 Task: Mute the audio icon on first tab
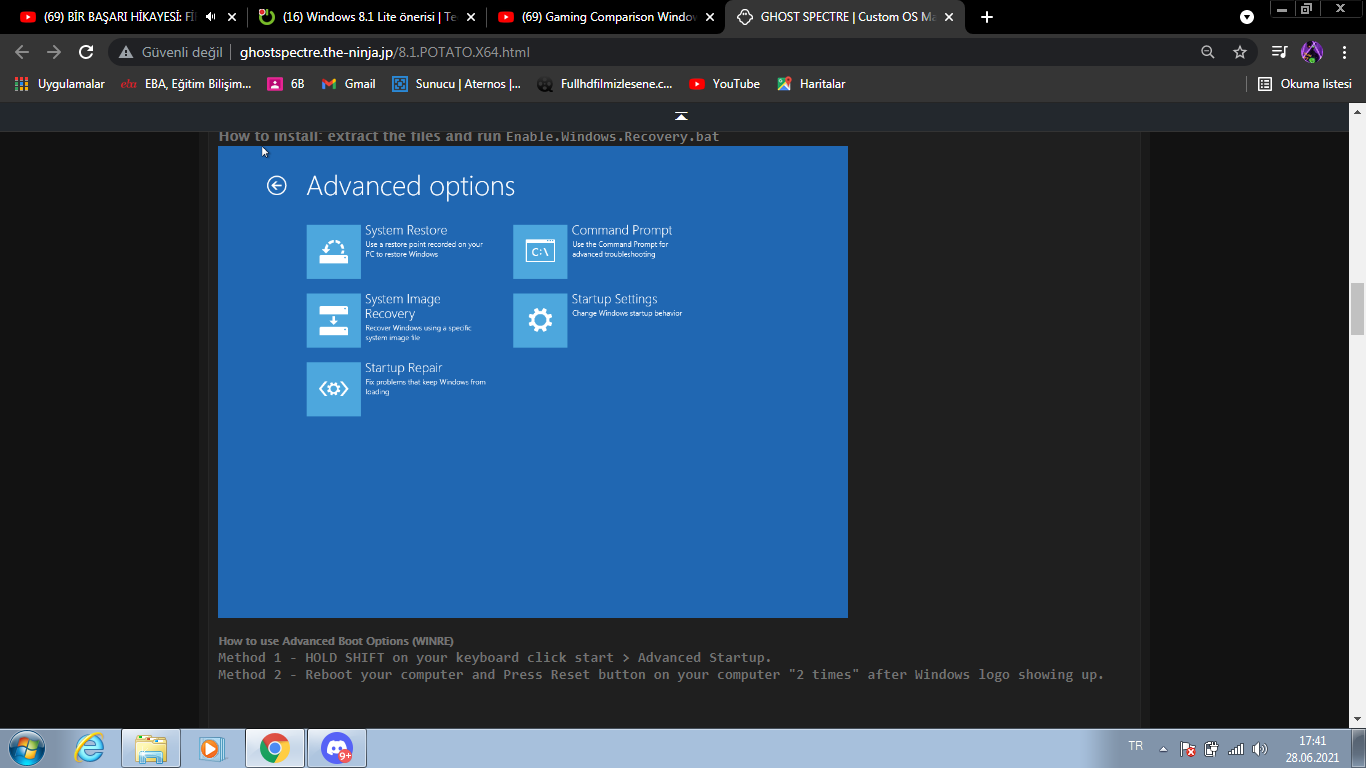[x=211, y=17]
